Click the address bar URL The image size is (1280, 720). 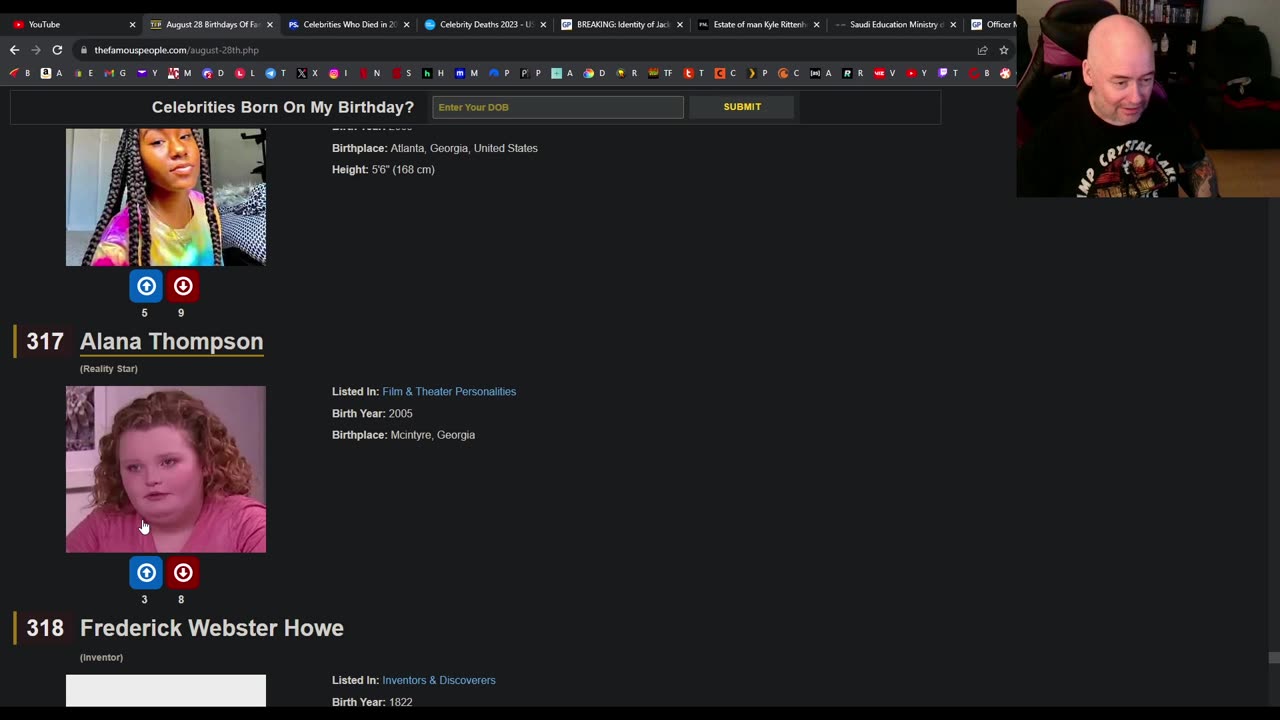point(176,50)
